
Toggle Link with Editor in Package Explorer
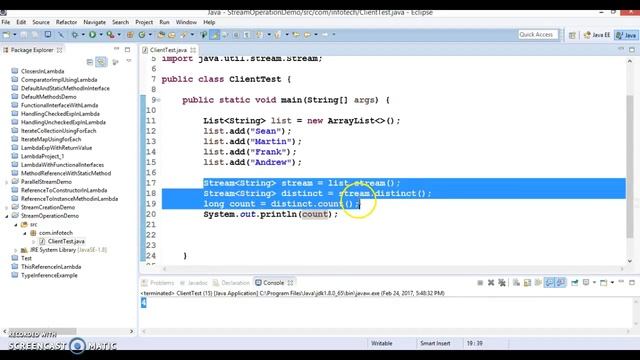(x=101, y=62)
